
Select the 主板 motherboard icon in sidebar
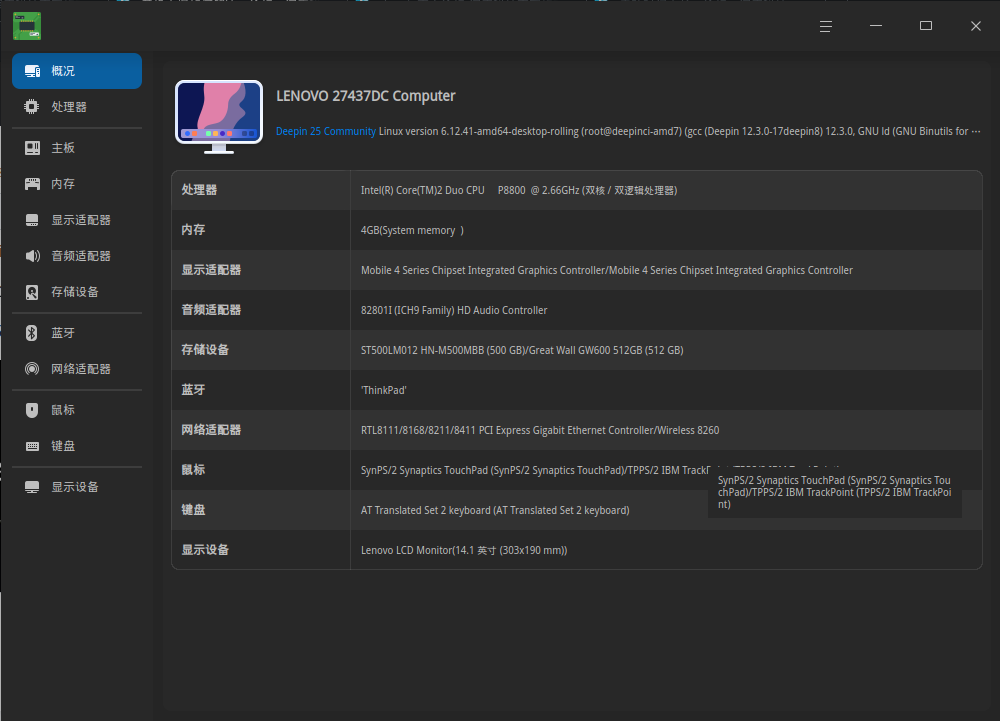tap(32, 148)
